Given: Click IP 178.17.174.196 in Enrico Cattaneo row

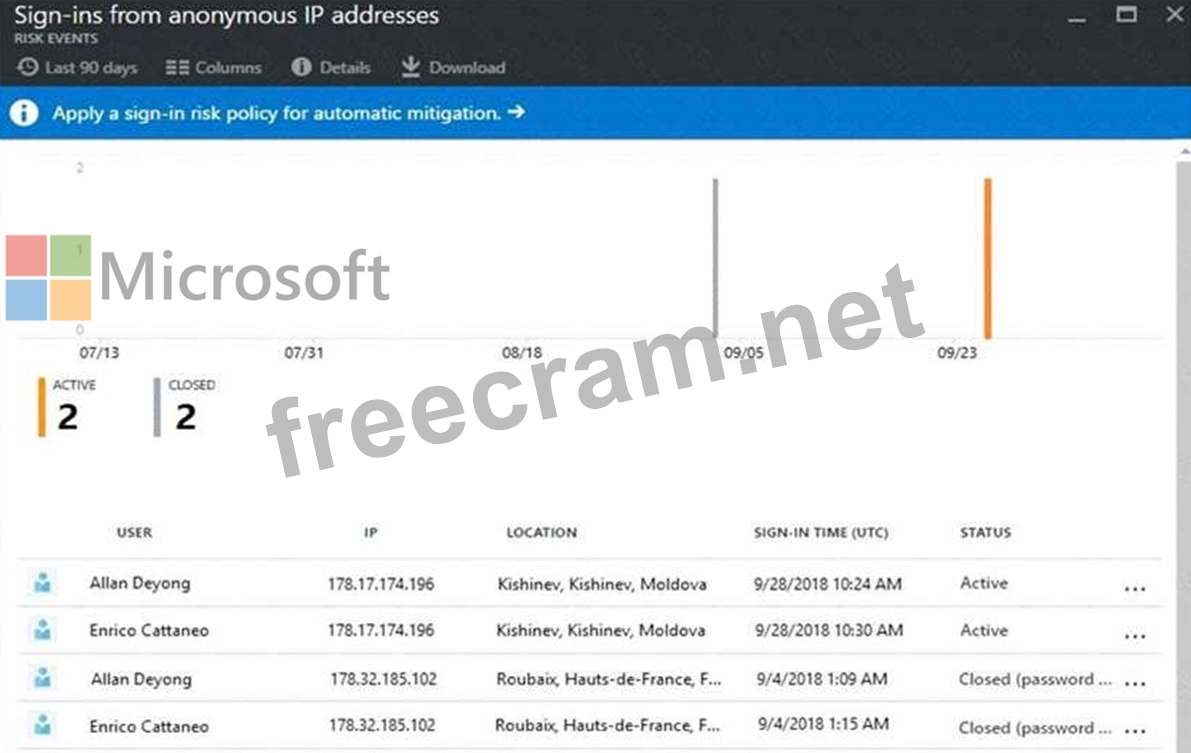Looking at the screenshot, I should click(x=381, y=631).
